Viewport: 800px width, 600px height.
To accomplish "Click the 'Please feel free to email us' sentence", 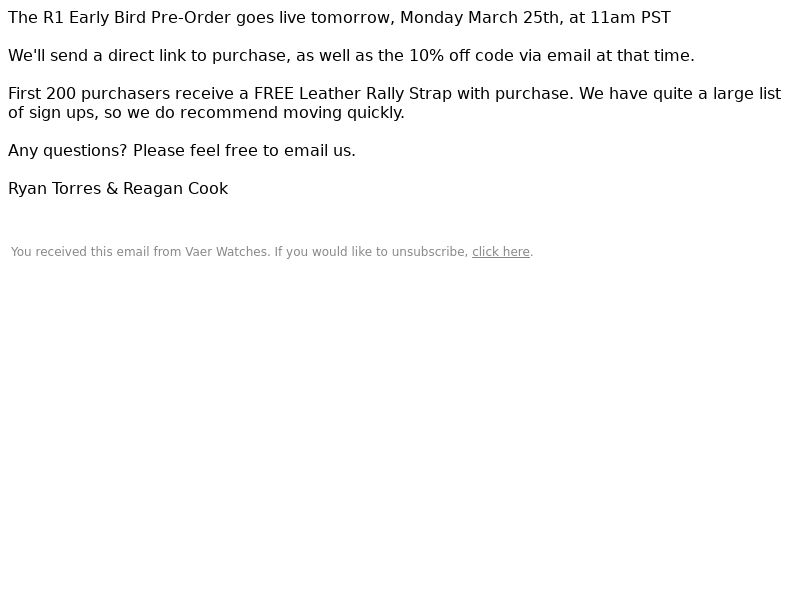I will pyautogui.click(x=244, y=151).
